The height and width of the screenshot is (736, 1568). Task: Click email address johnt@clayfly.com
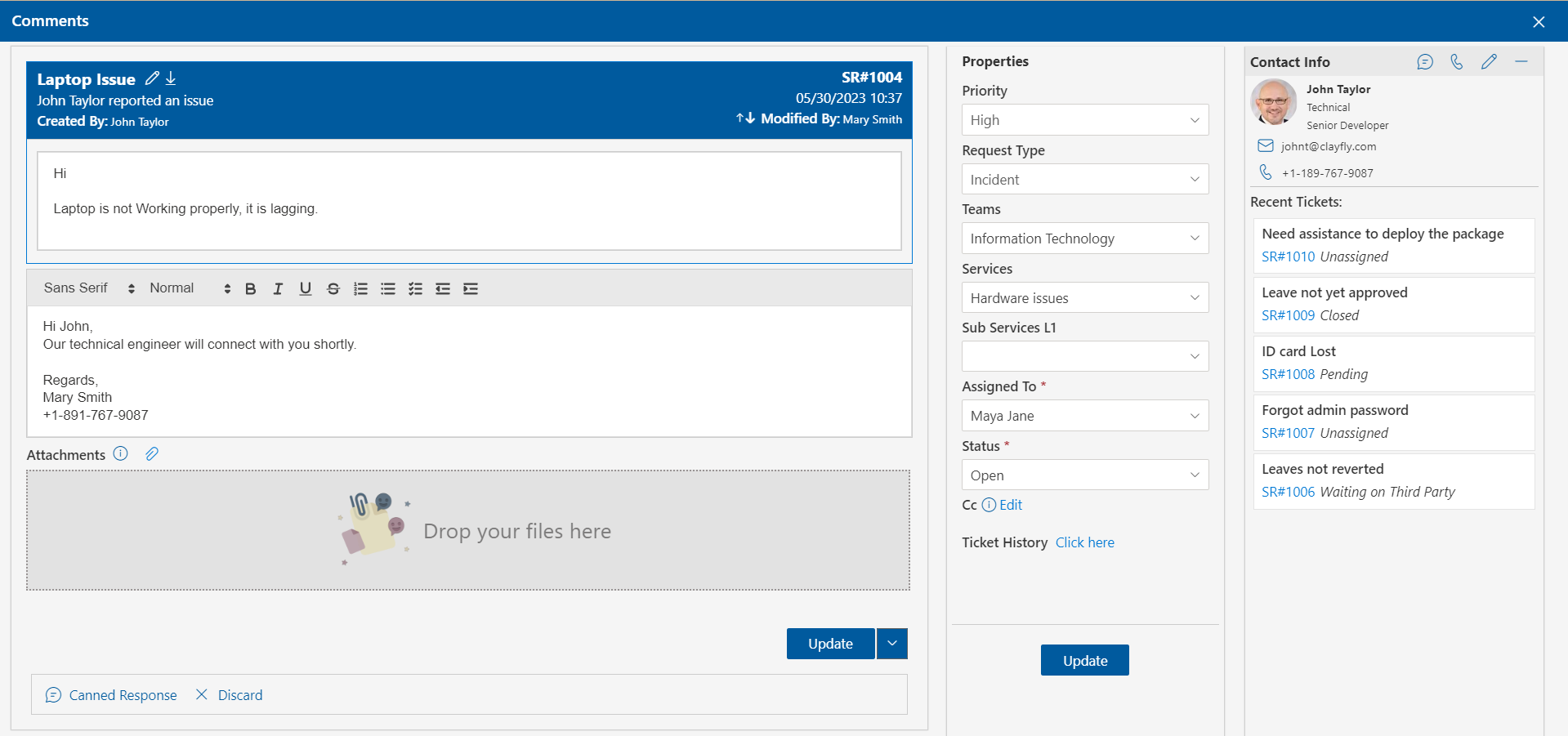(1329, 146)
